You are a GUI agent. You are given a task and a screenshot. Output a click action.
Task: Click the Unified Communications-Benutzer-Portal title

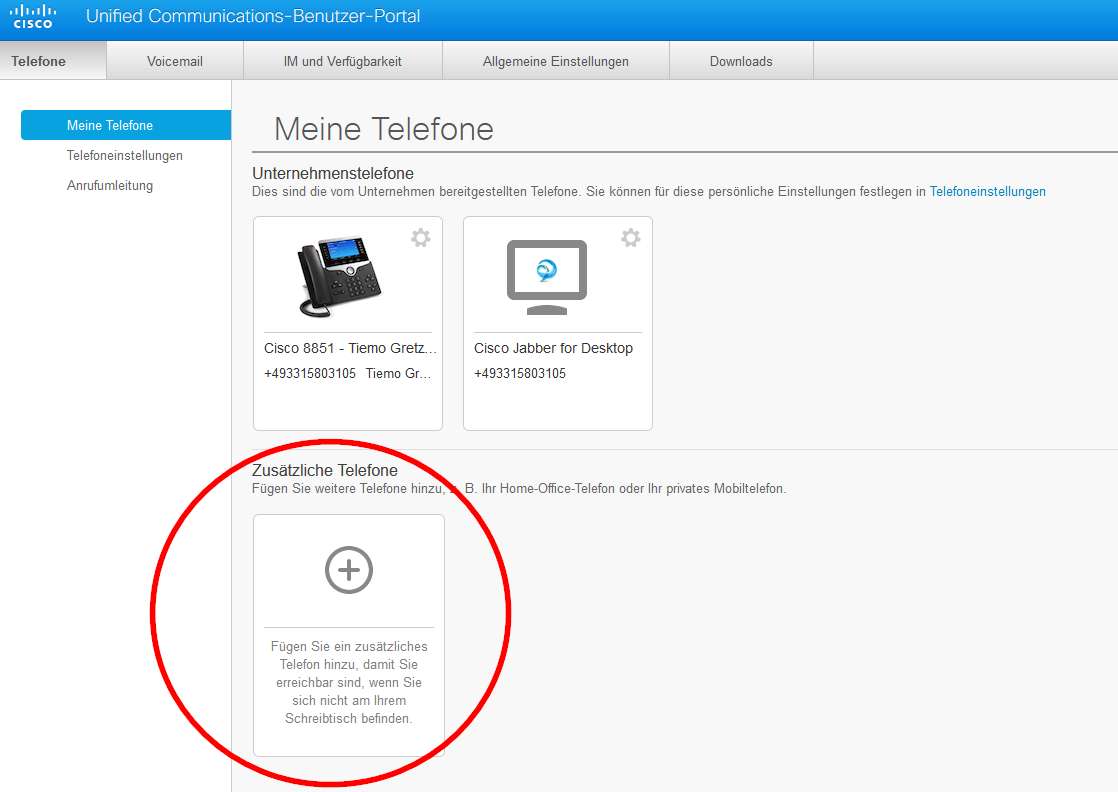253,16
